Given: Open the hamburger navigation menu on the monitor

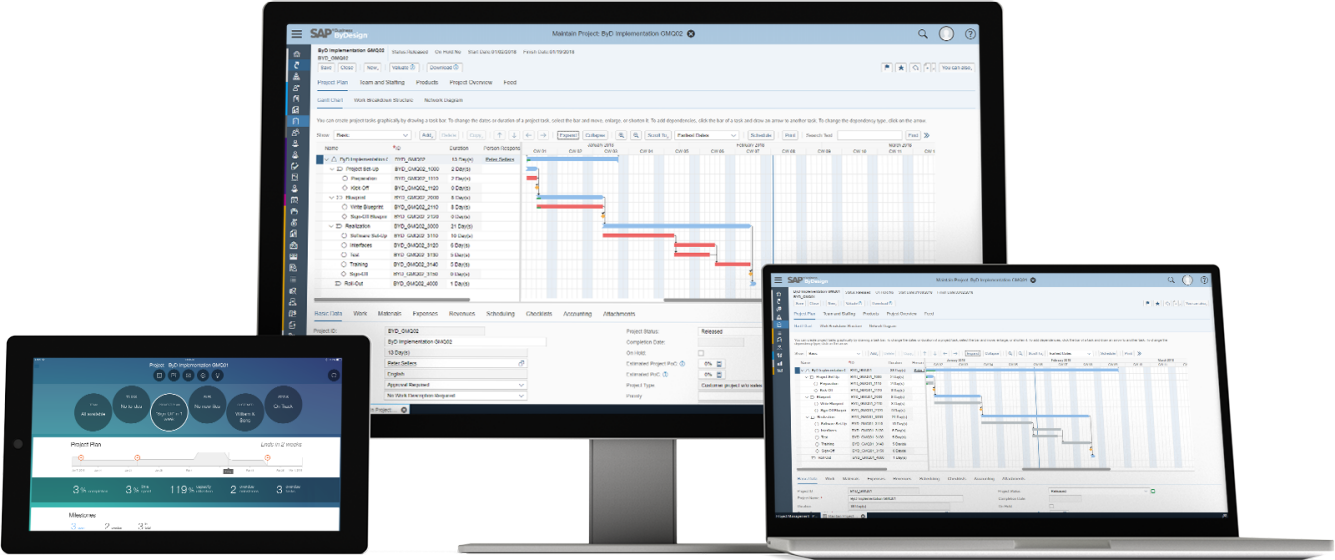Looking at the screenshot, I should click(296, 34).
